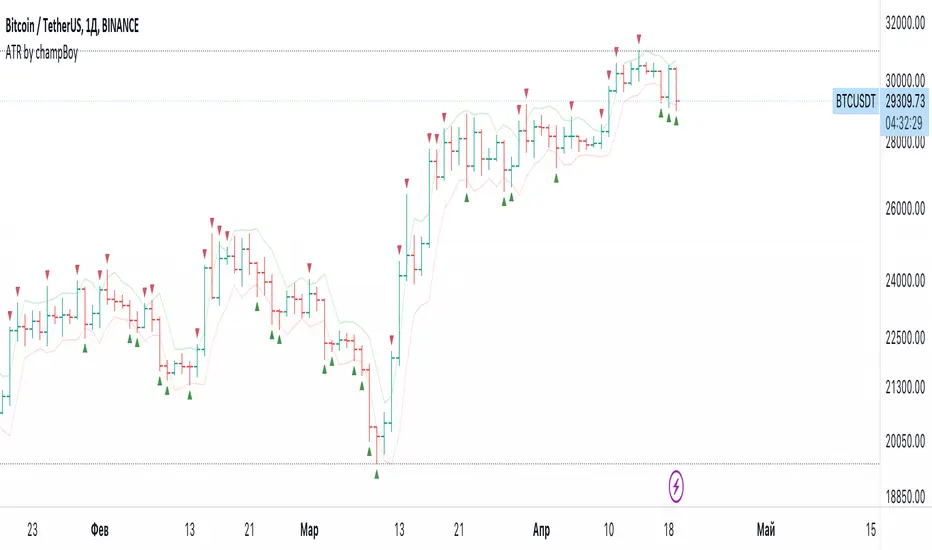Click the topmost red down-arrow signal marker
The width and height of the screenshot is (932, 550).
coord(639,37)
